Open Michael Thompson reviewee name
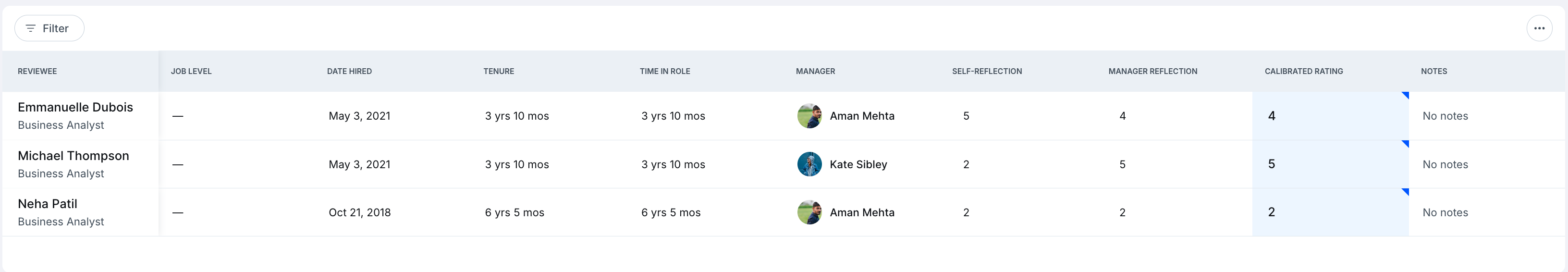 coord(73,156)
